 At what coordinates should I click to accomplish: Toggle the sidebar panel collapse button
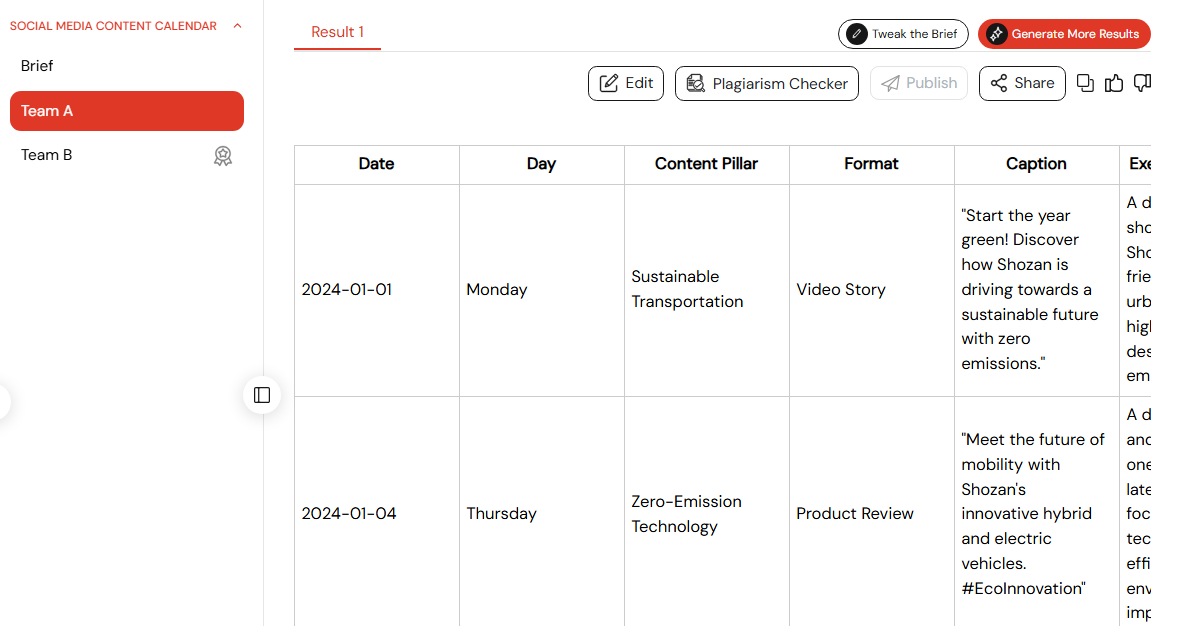[x=262, y=396]
